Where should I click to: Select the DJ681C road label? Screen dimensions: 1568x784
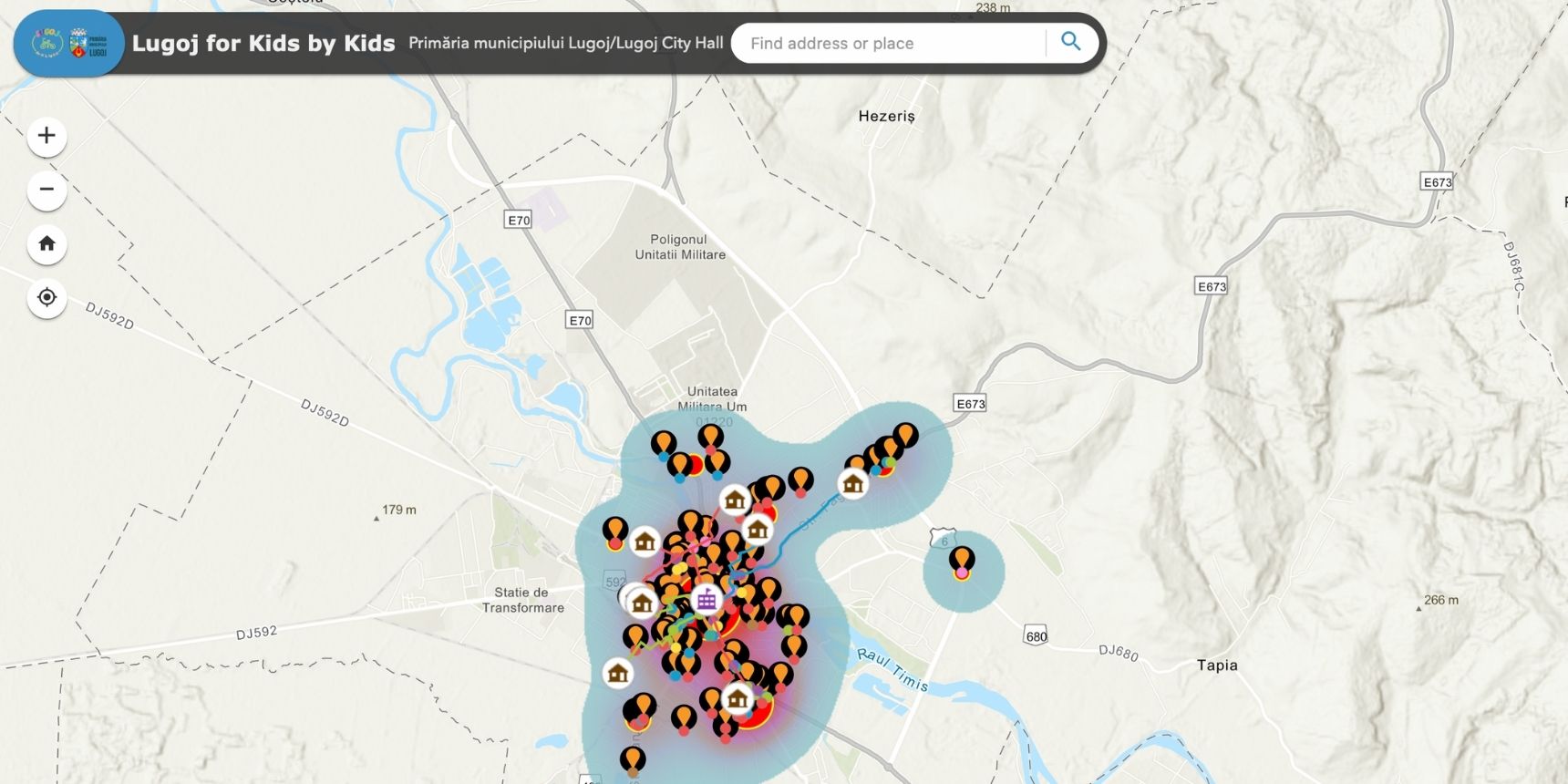coord(1513,267)
